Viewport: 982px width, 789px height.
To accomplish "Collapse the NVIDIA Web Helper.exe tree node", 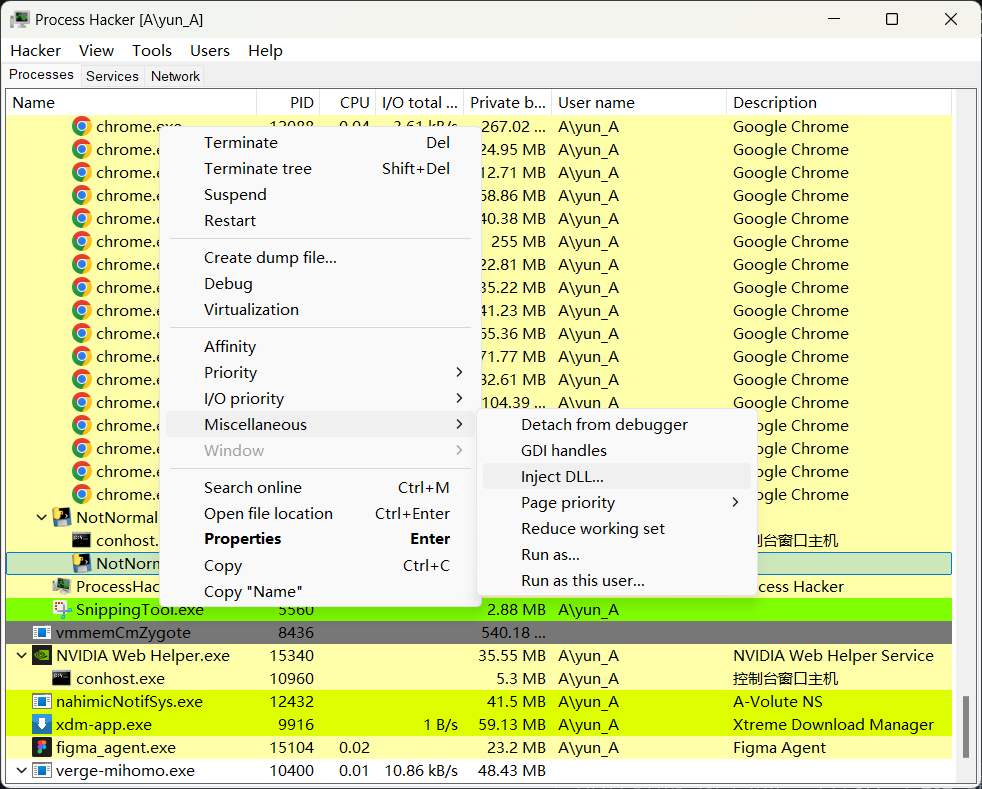I will tap(22, 656).
